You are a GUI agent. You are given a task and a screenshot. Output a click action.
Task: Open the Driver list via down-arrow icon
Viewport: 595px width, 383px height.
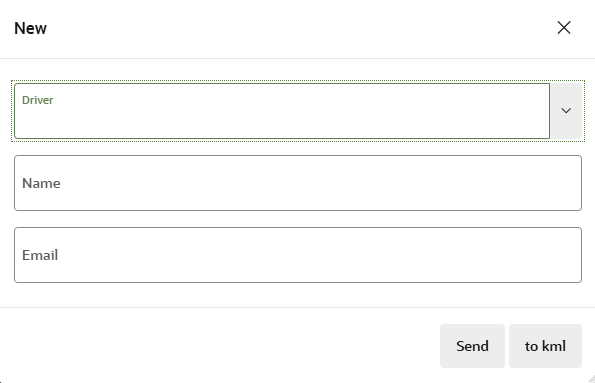566,111
